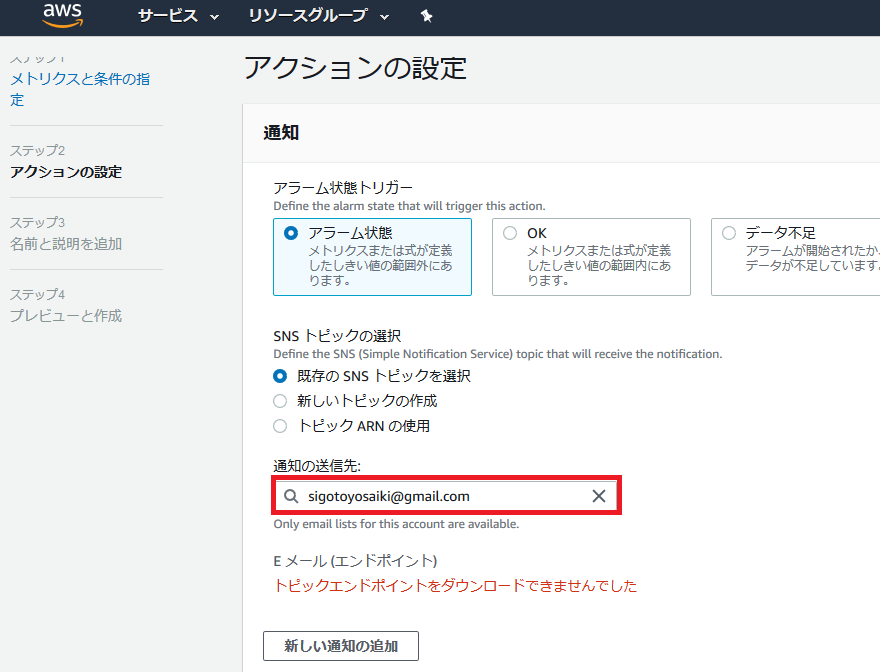Screen dimensions: 880x672
Task: Choose 既存の SNS トピックを選択 option
Action: [280, 376]
